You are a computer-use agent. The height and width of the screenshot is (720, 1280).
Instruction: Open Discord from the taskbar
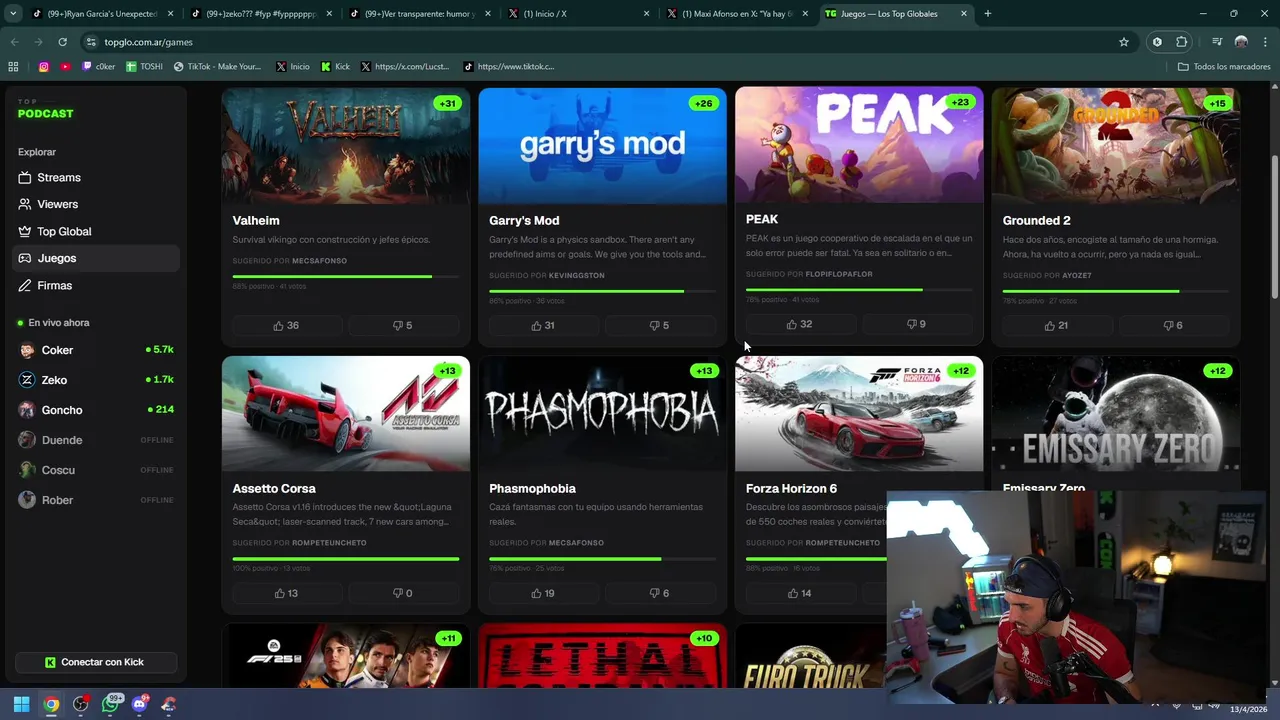(x=139, y=705)
